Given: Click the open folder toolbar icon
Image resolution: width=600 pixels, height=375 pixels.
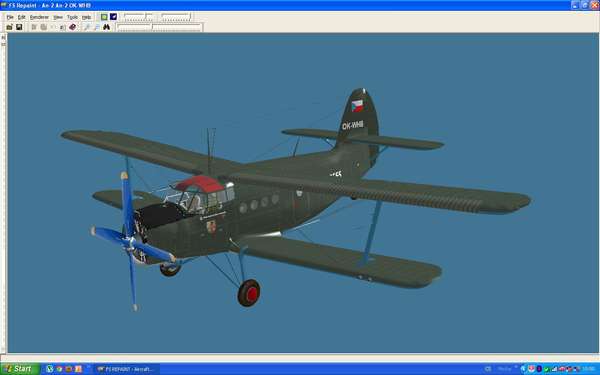Looking at the screenshot, I should [x=9, y=27].
